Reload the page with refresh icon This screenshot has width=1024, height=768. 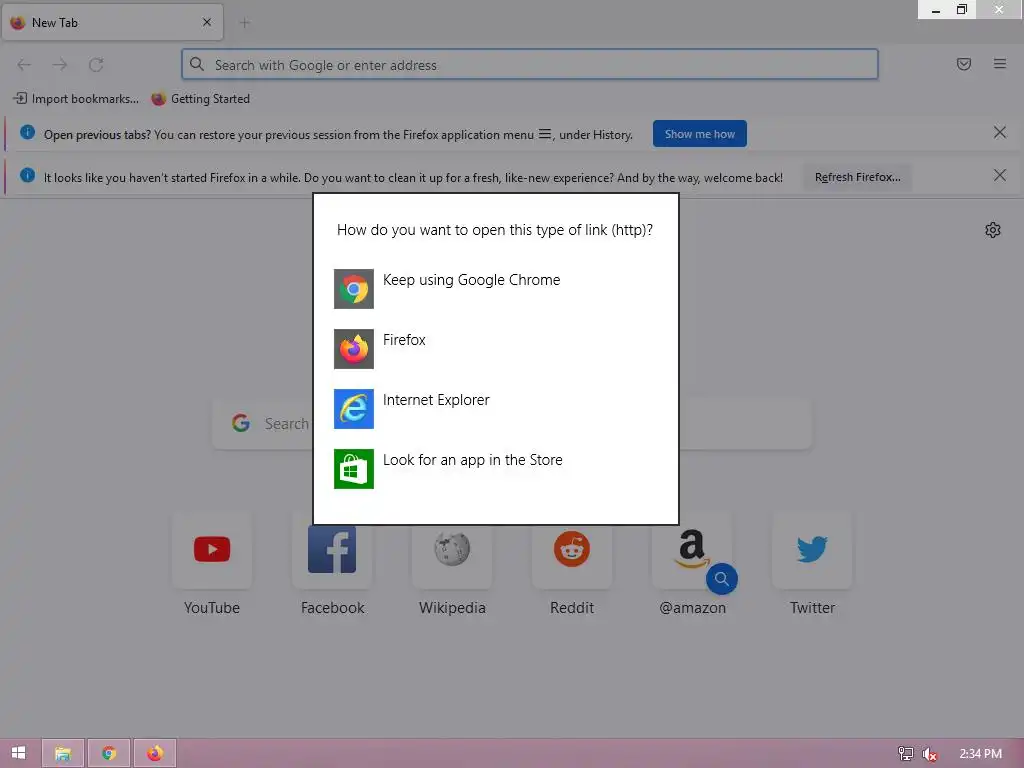[x=96, y=65]
